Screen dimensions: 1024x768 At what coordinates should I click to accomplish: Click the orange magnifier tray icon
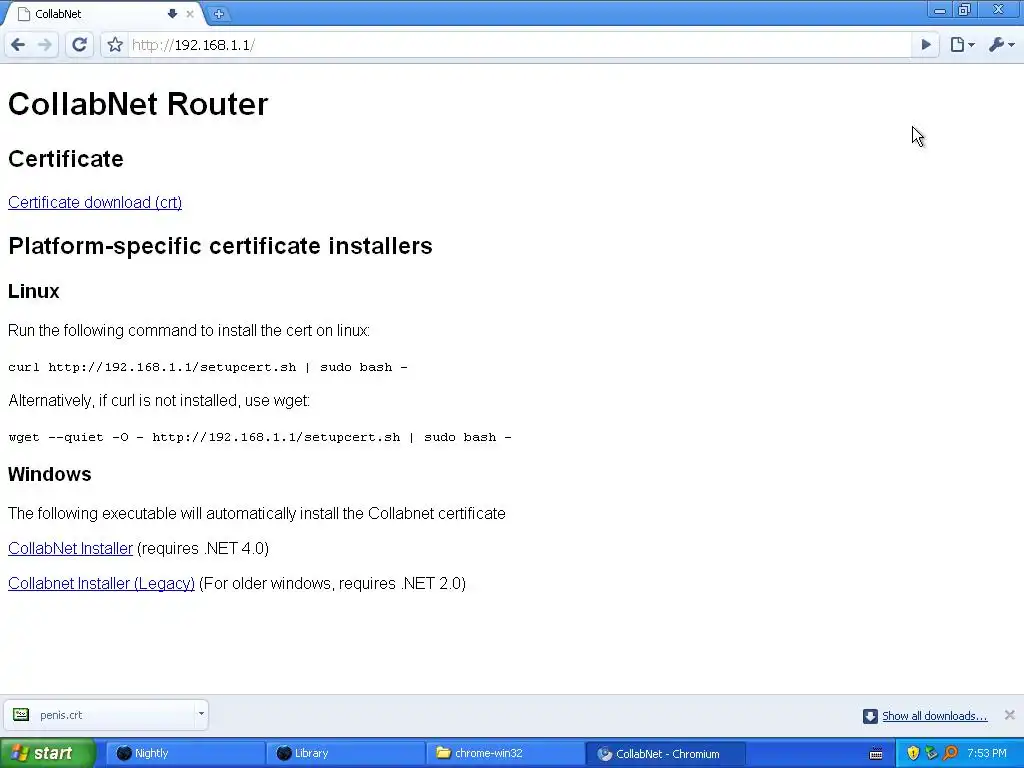click(950, 753)
